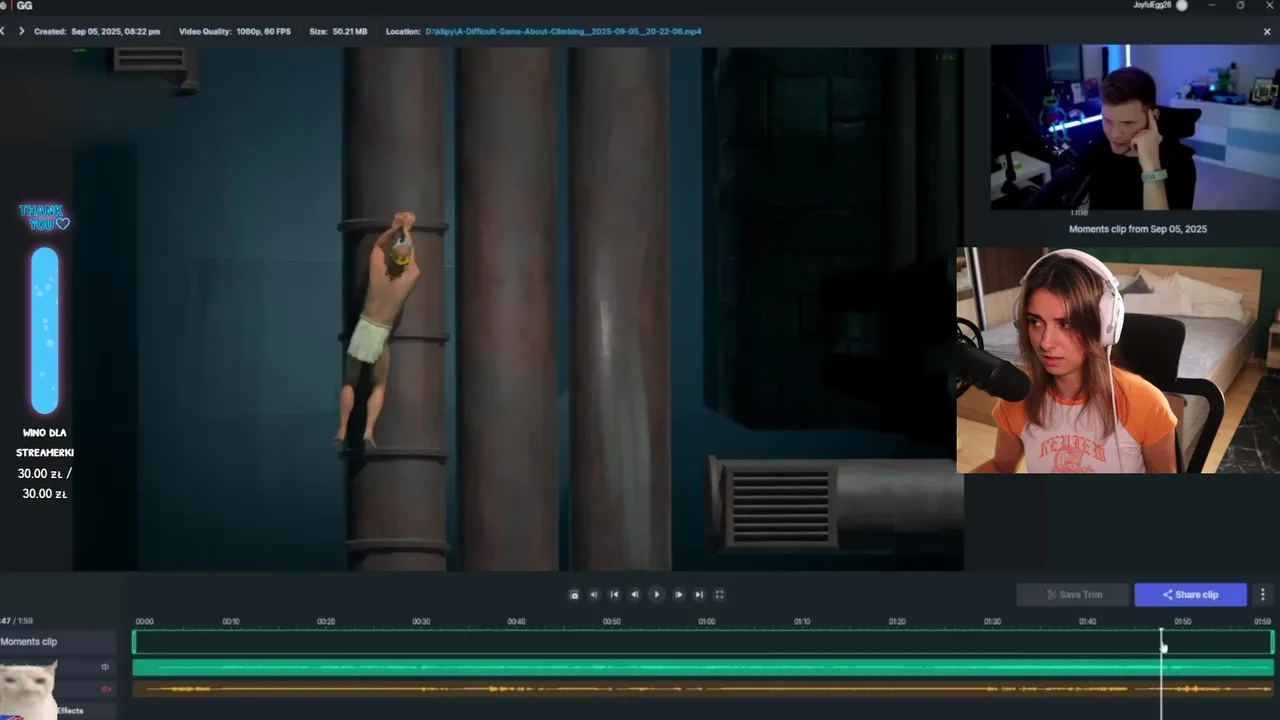Click the volume speaker icon in playback controls
1280x720 pixels.
point(594,595)
